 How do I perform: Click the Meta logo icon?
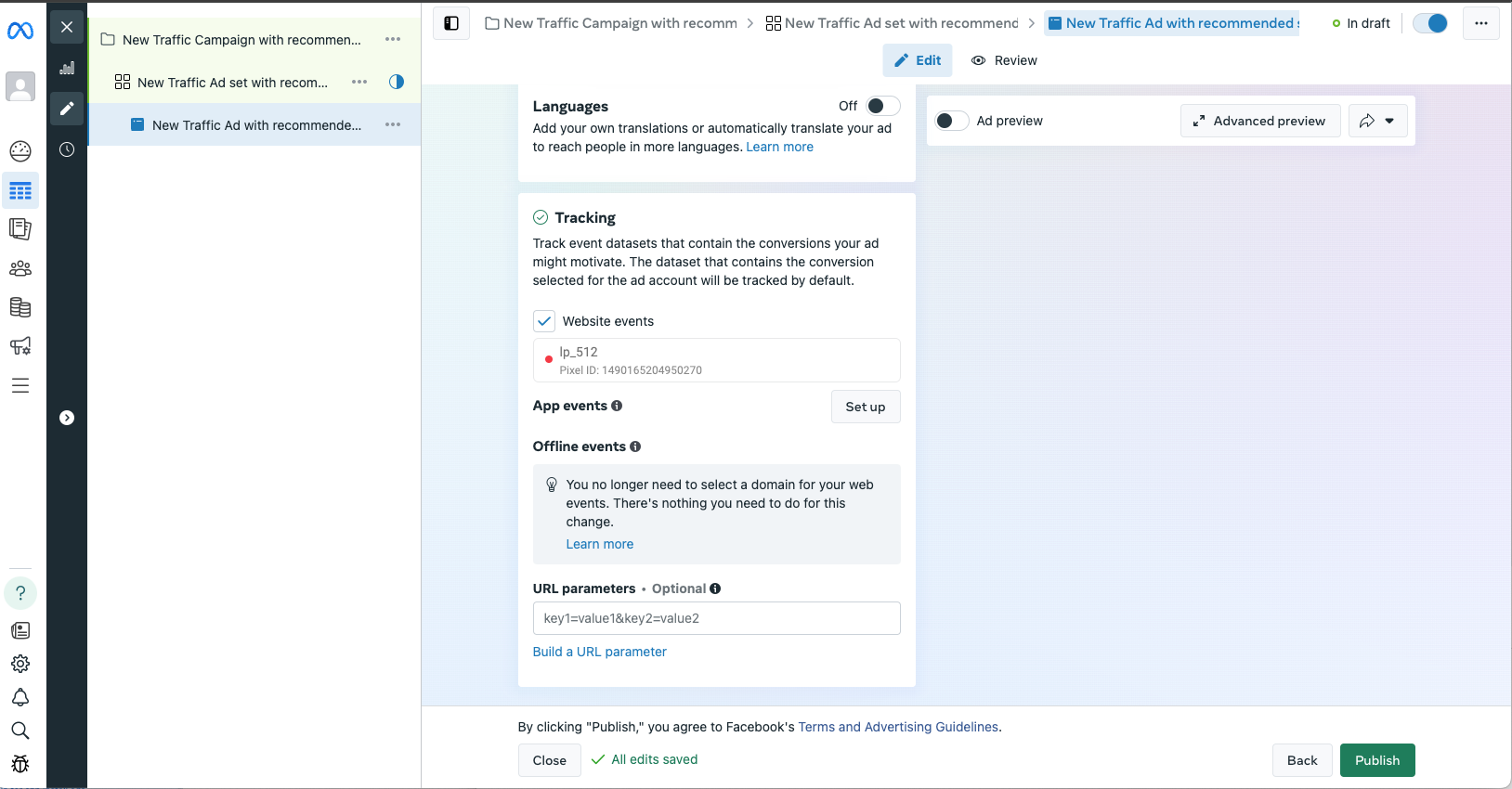coord(20,32)
